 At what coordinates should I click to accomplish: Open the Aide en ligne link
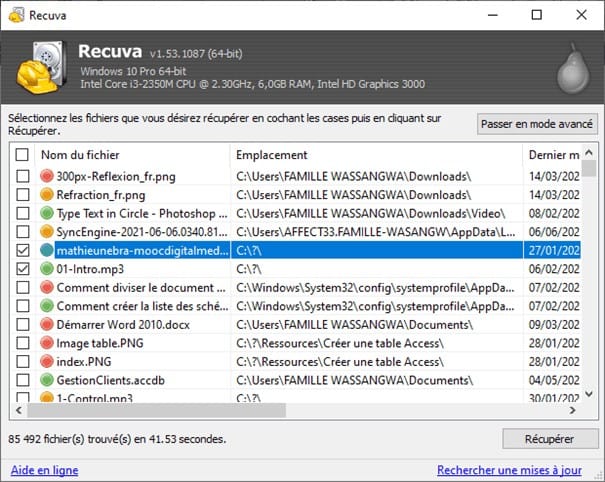point(44,470)
